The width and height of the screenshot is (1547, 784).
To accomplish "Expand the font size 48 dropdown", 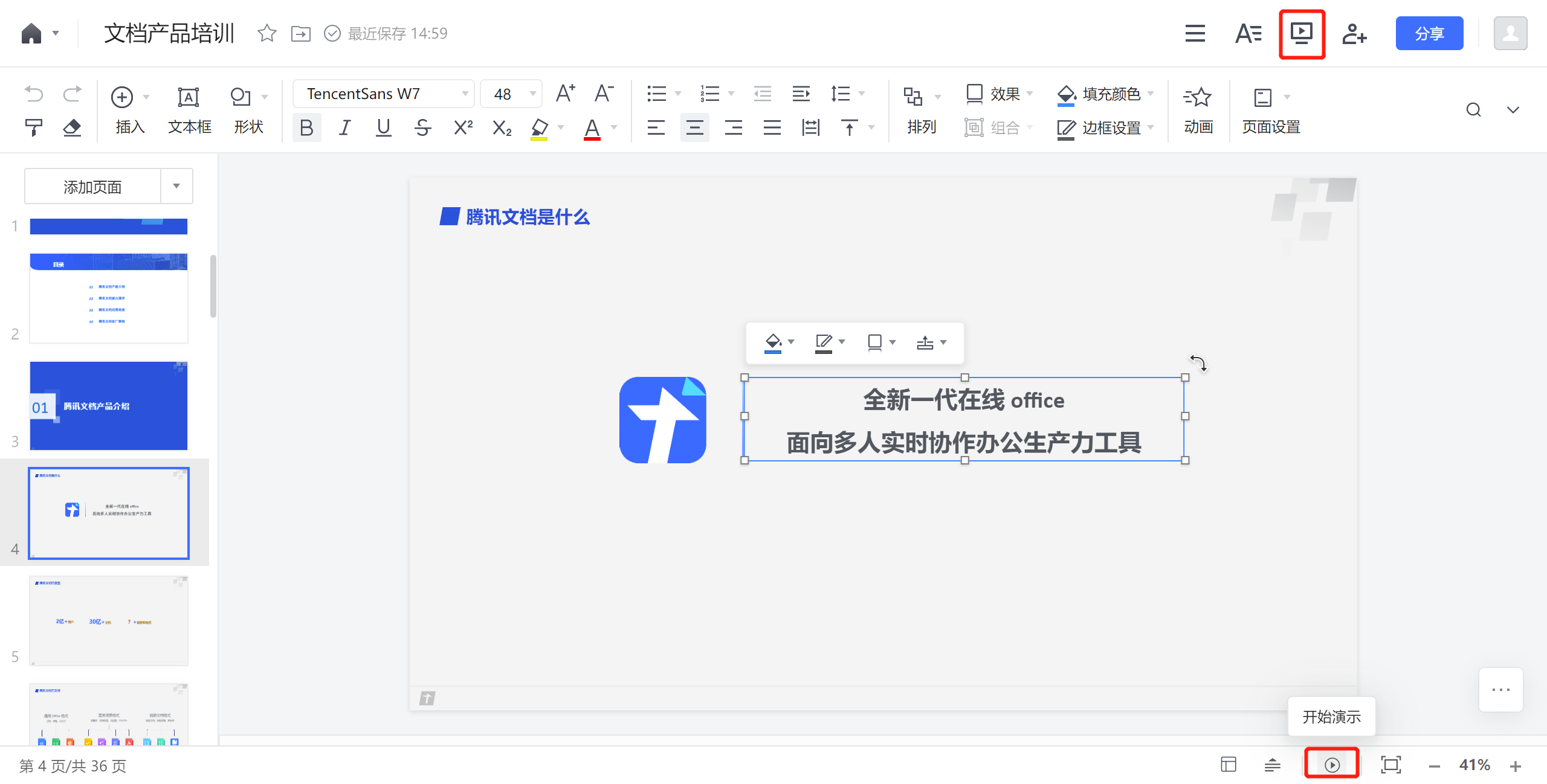I will (532, 94).
